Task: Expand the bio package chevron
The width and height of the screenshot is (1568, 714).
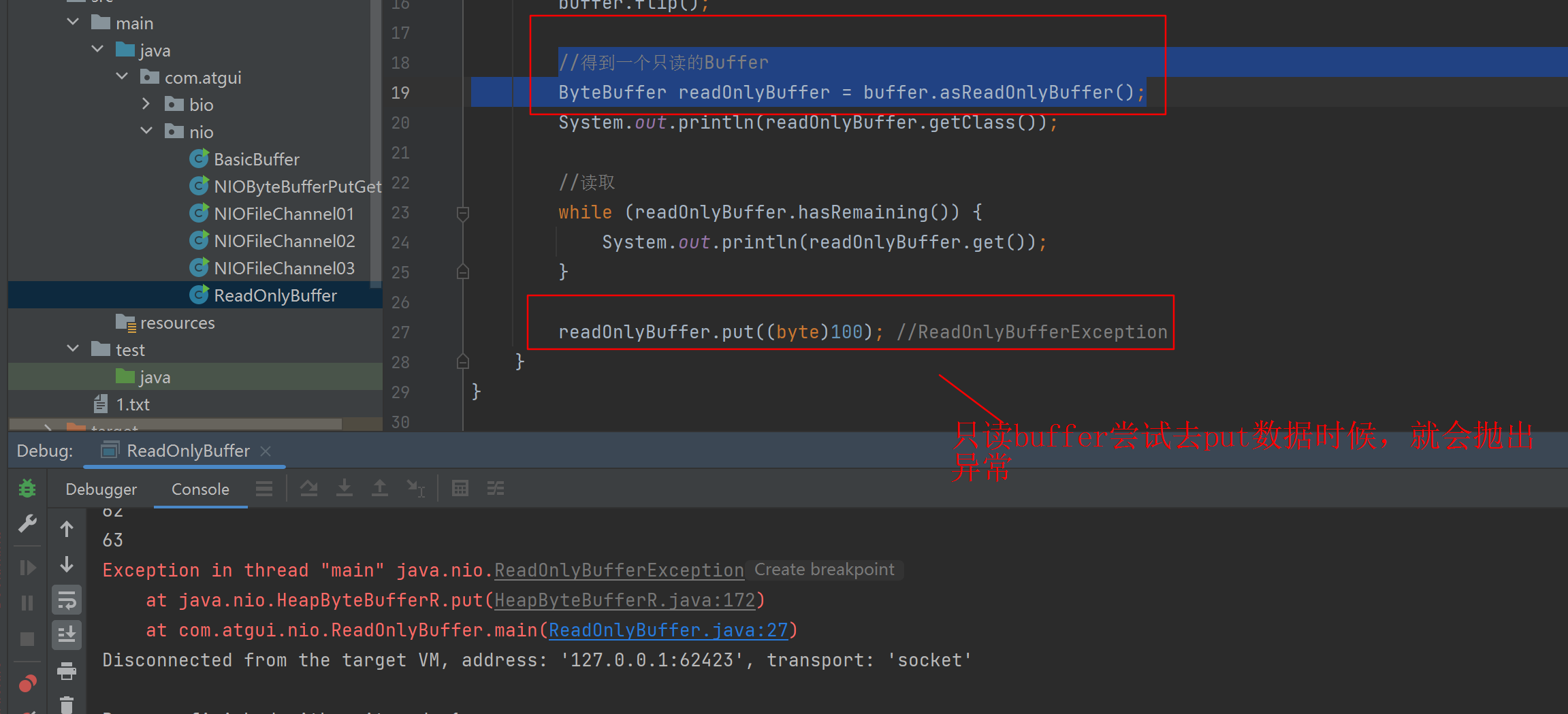Action: [x=146, y=104]
